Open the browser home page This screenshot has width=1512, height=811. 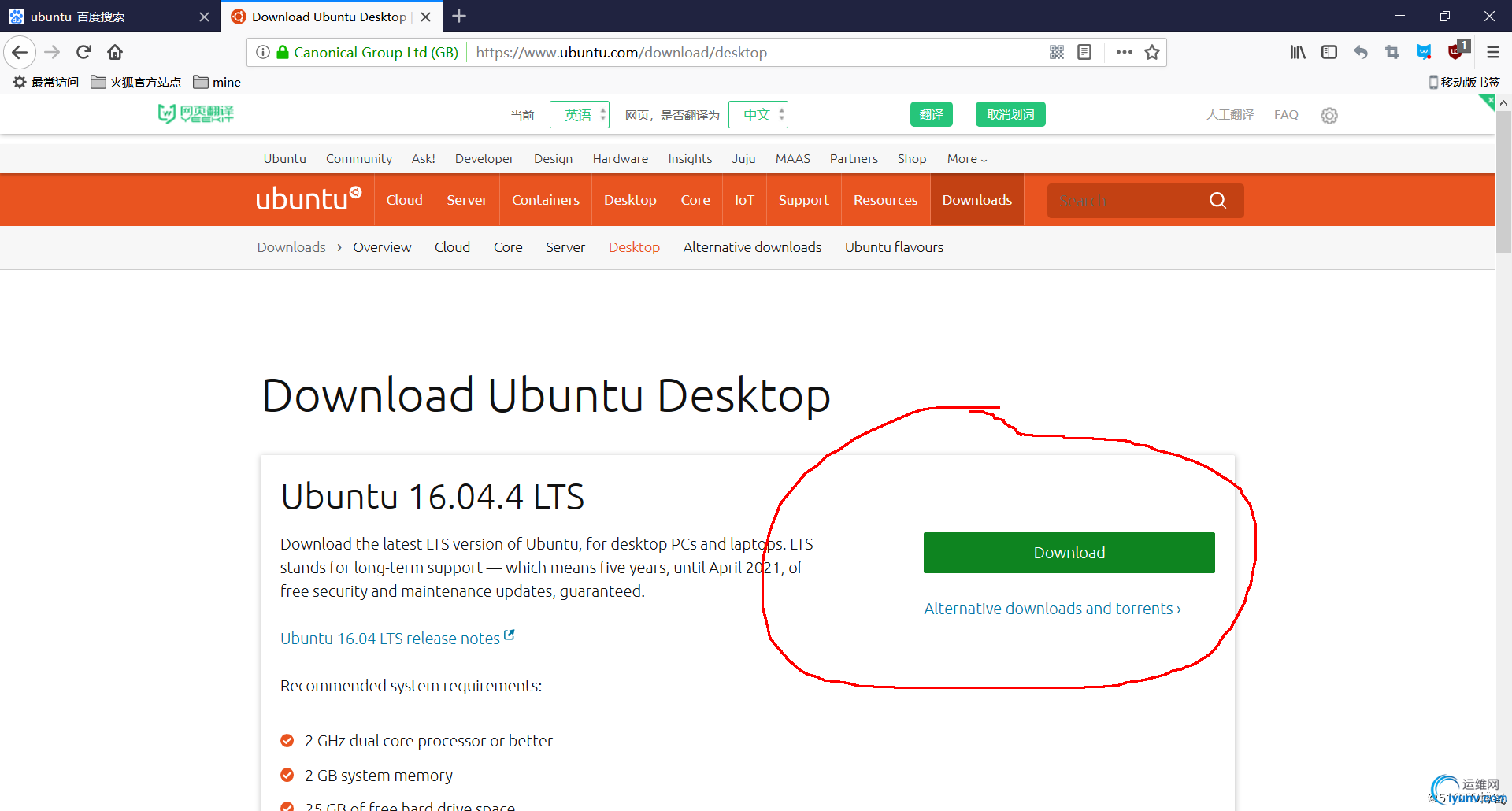(115, 52)
